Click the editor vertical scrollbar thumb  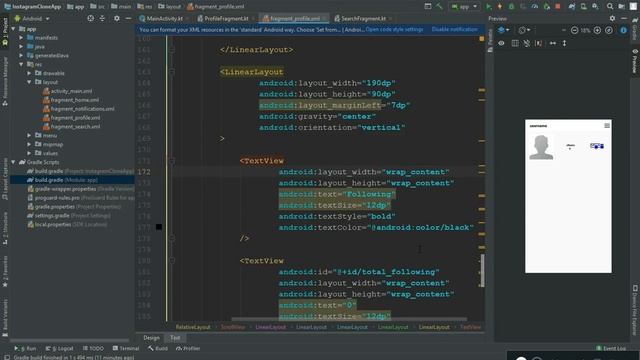482,270
